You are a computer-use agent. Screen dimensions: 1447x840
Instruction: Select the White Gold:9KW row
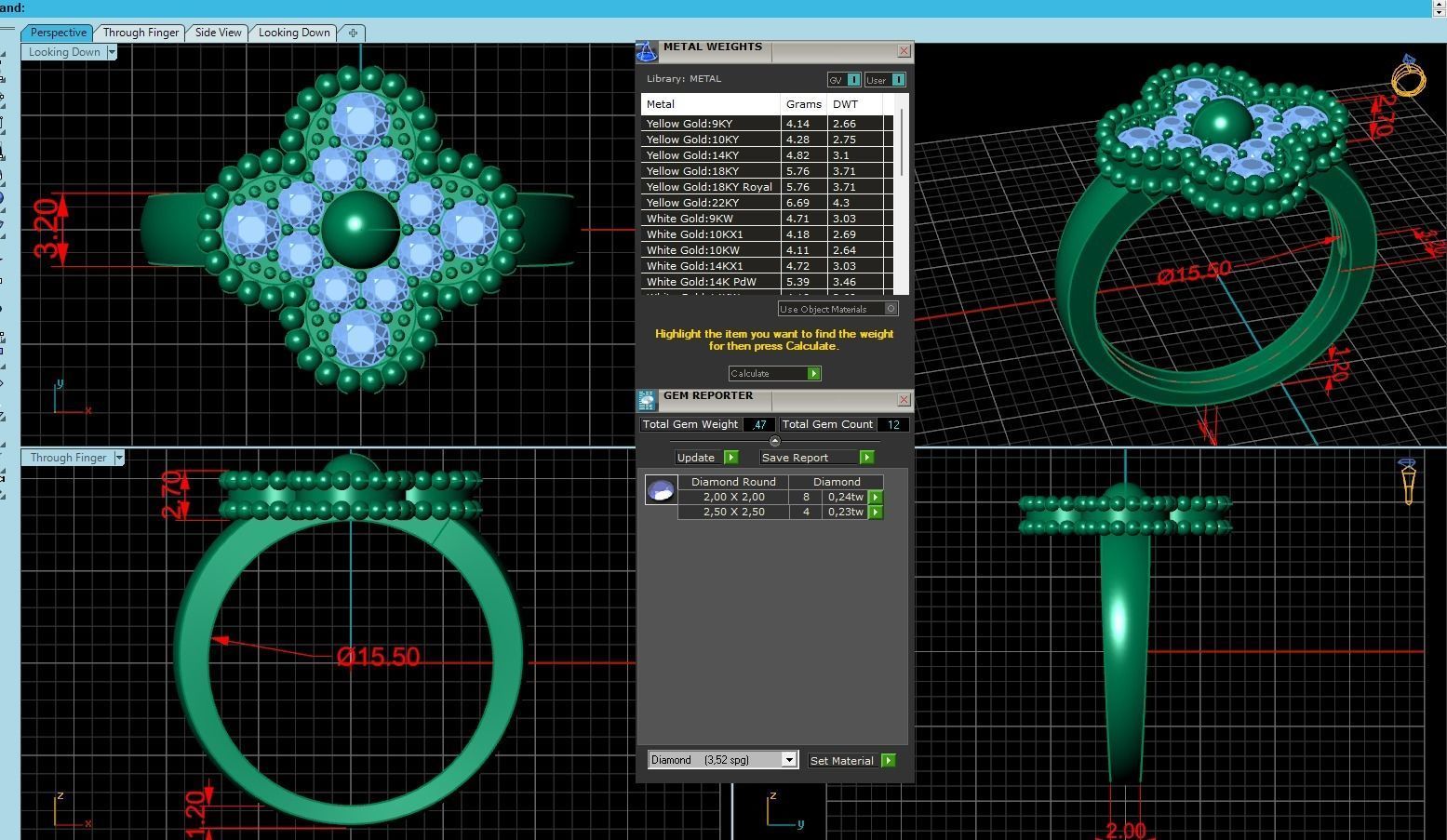coord(767,219)
